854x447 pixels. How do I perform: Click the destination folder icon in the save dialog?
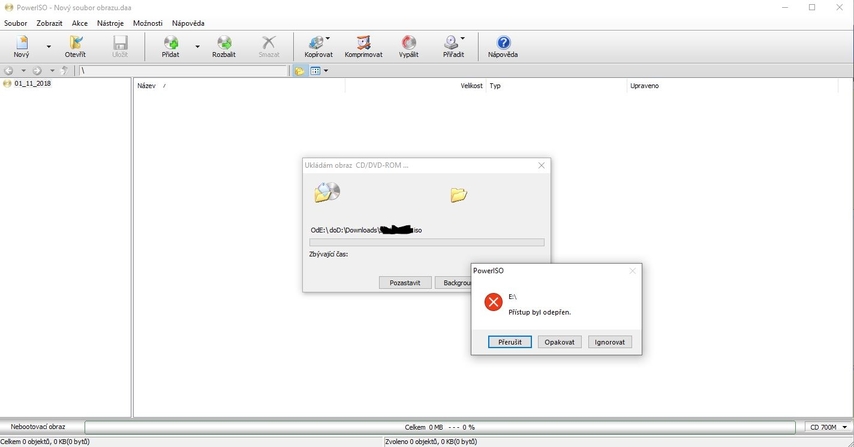(x=459, y=194)
